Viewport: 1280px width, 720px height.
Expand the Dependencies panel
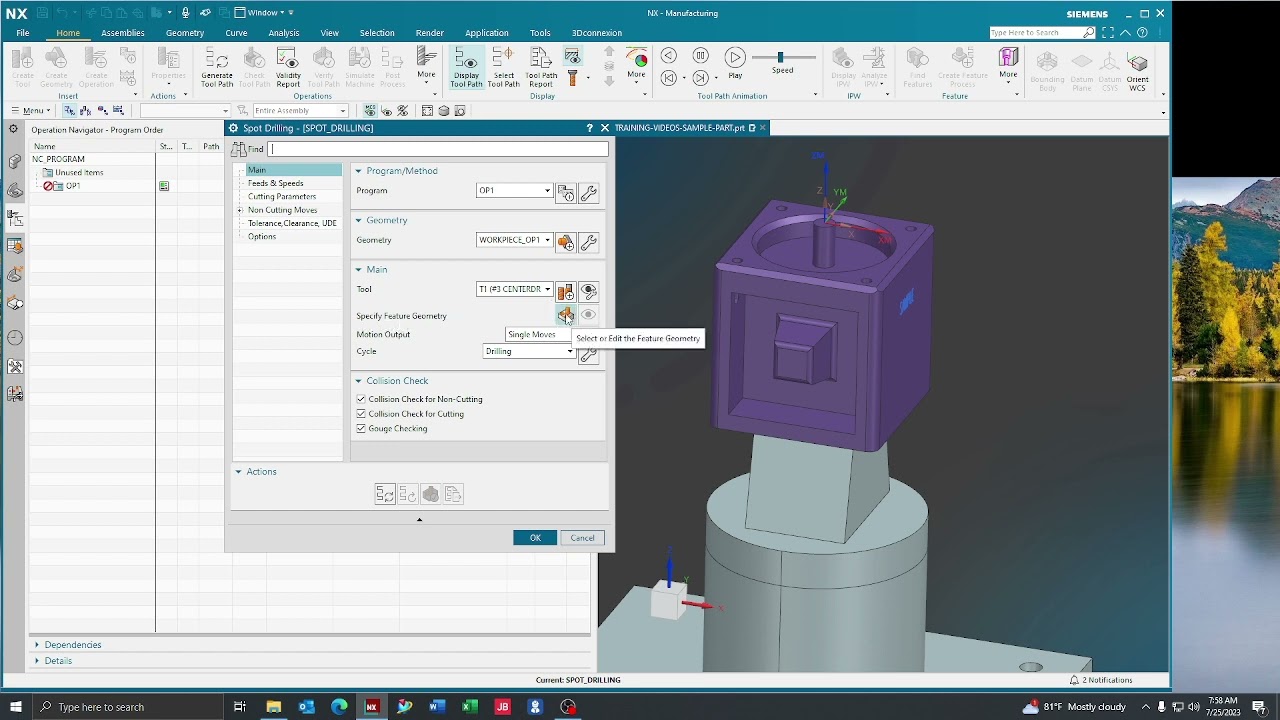(37, 645)
